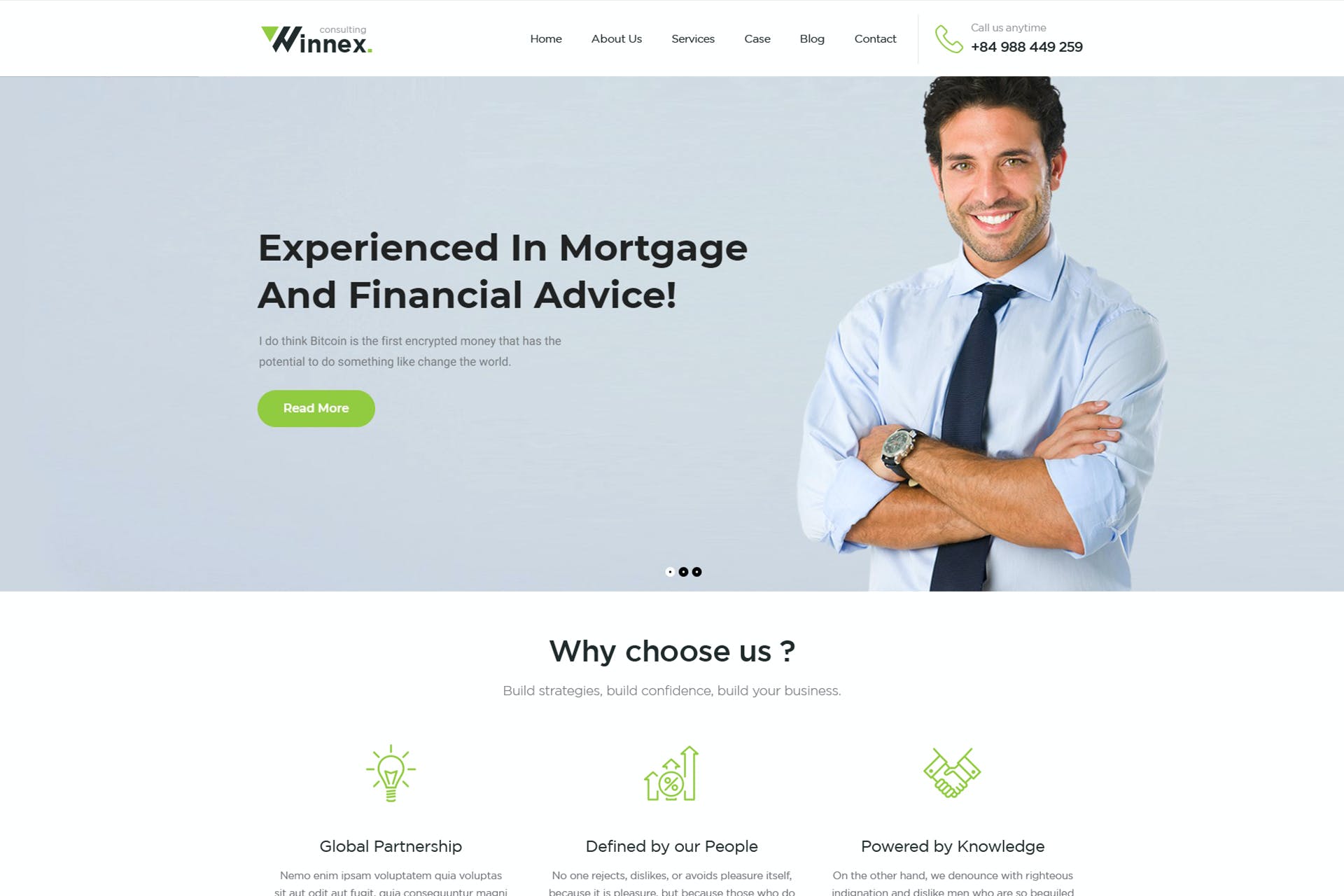Image resolution: width=1344 pixels, height=896 pixels.
Task: Open the About Us navigation menu item
Action: 617,38
